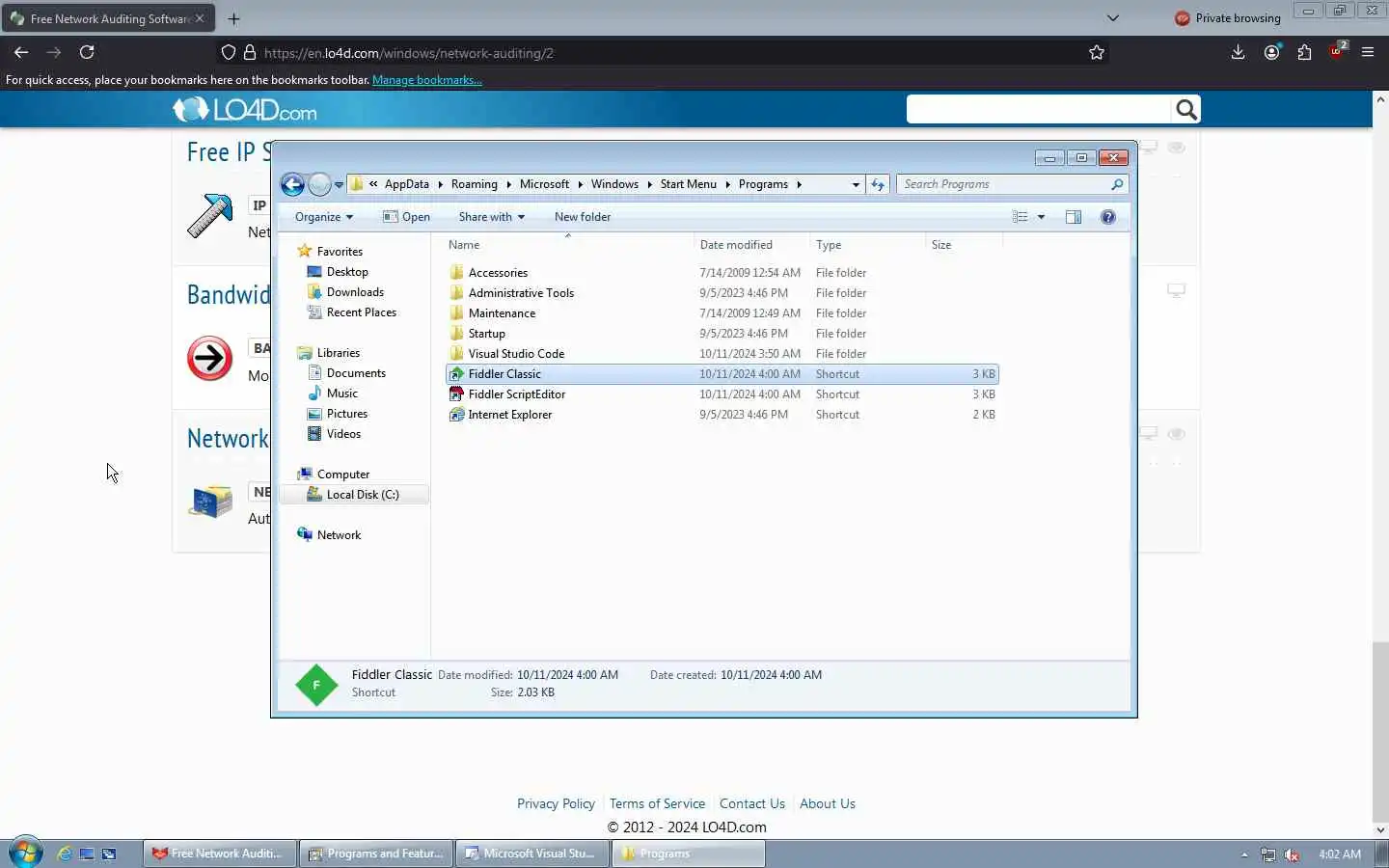Click the change view icon
The image size is (1389, 868).
point(1021,217)
